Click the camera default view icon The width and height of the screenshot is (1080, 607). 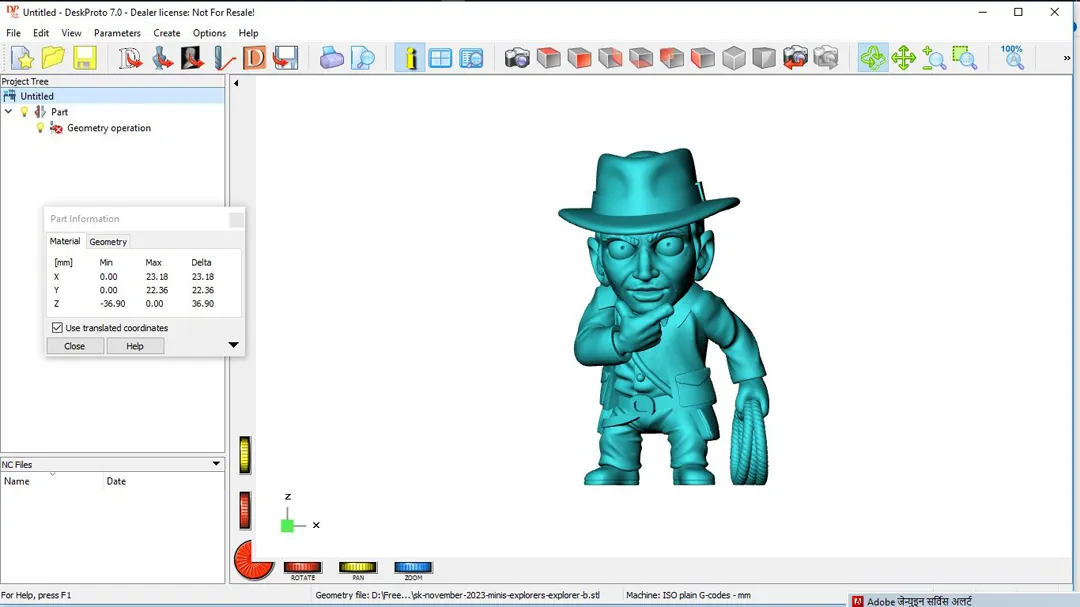[x=517, y=58]
